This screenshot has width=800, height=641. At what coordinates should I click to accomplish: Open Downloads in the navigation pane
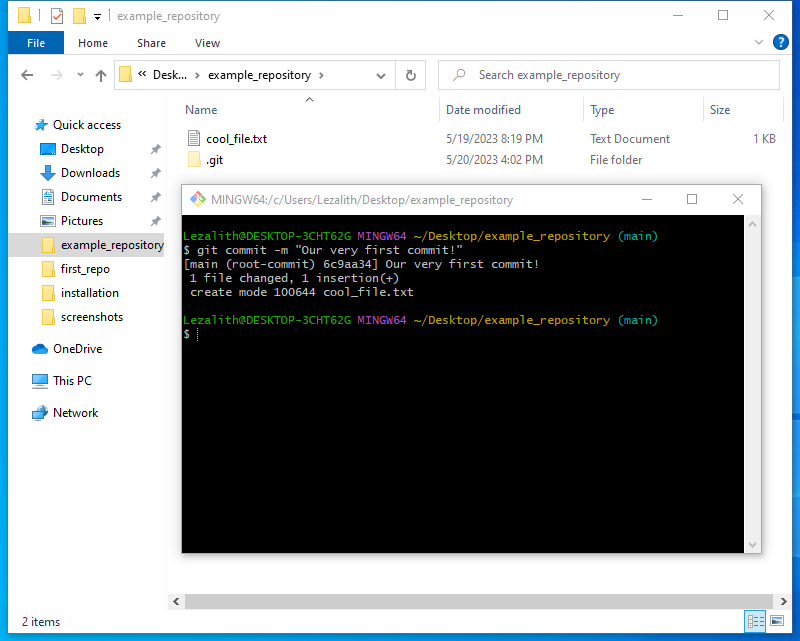tap(90, 173)
